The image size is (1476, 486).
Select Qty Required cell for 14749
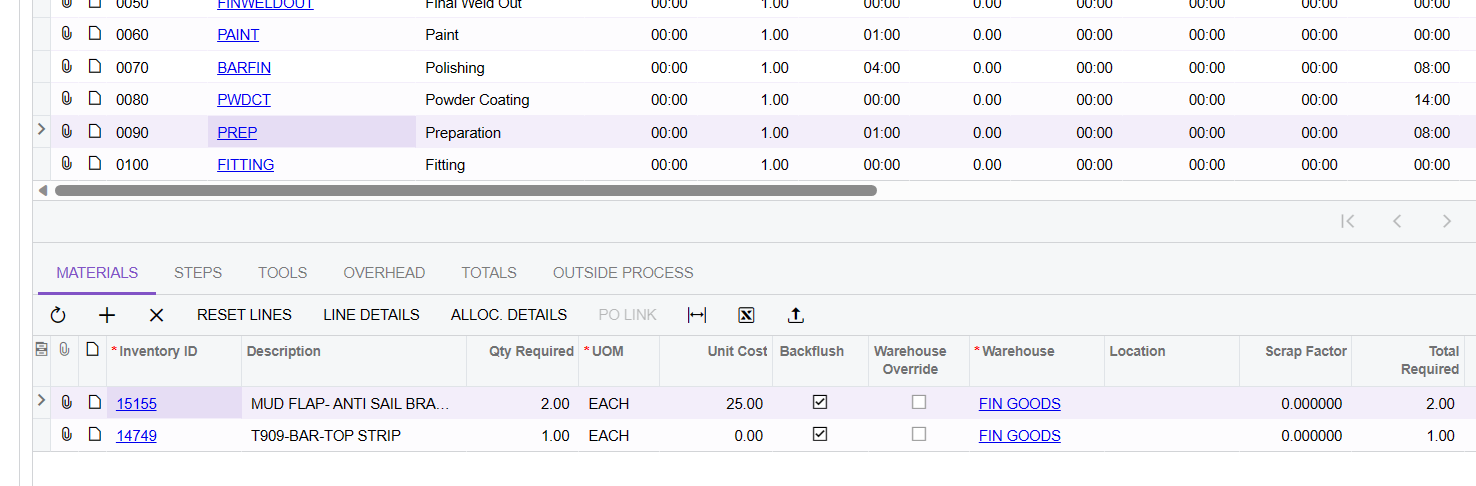tap(522, 436)
